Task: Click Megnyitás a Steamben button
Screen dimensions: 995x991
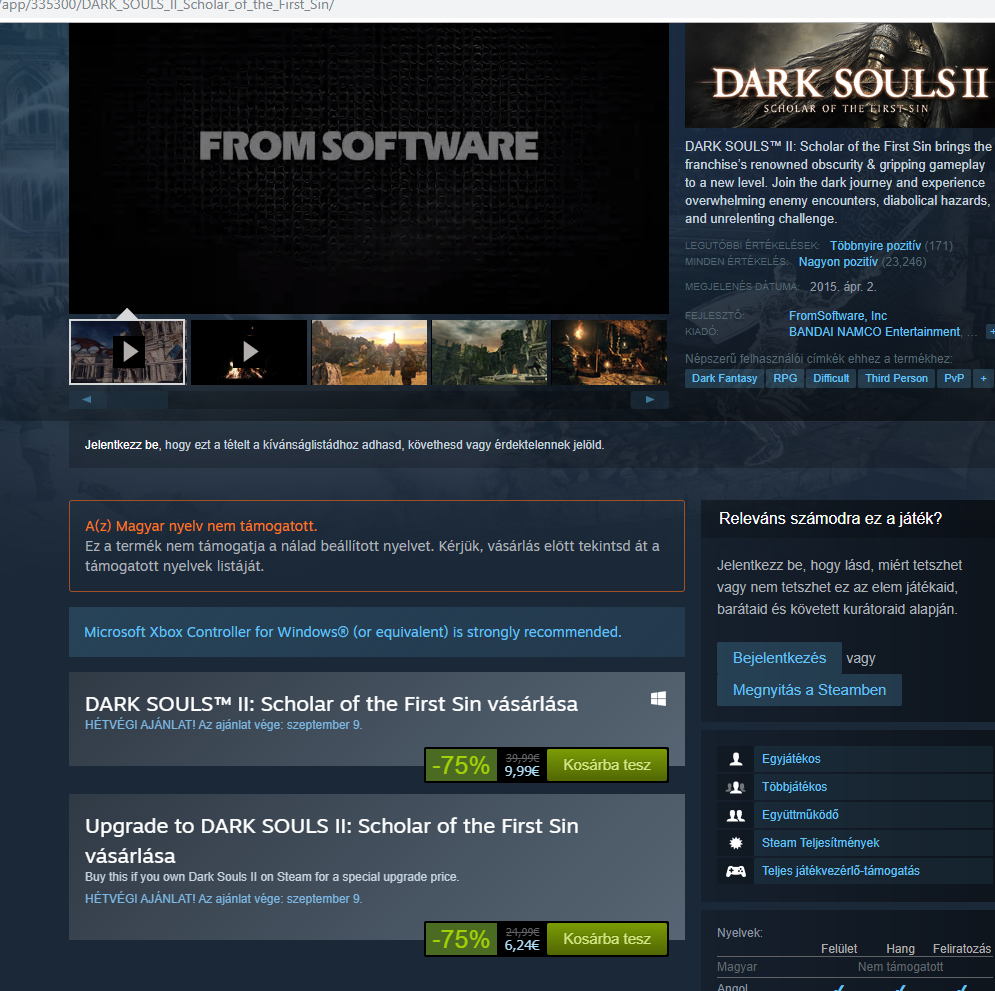Action: point(809,690)
